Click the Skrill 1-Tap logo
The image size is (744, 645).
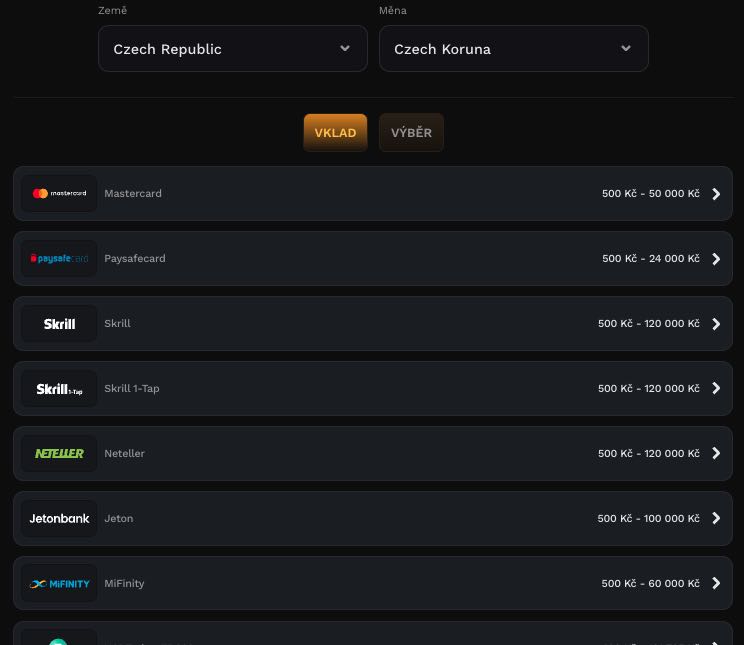point(59,389)
